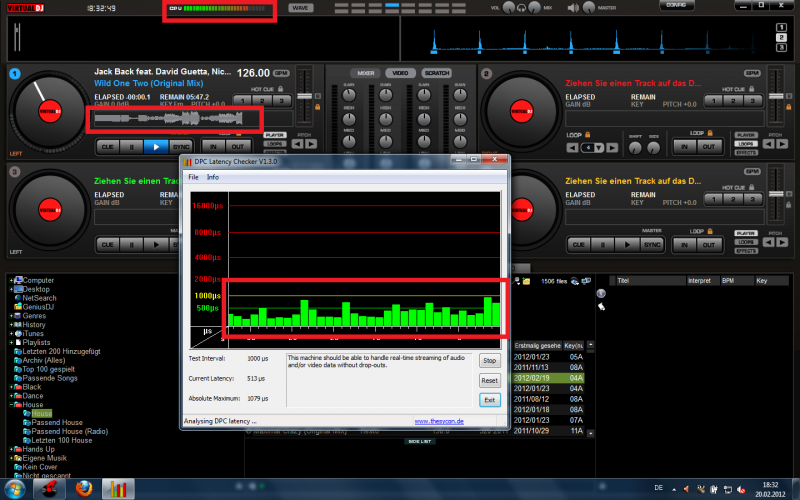This screenshot has height=500, width=800.
Task: Switch to SCRATCH panel tab
Action: pyautogui.click(x=437, y=73)
